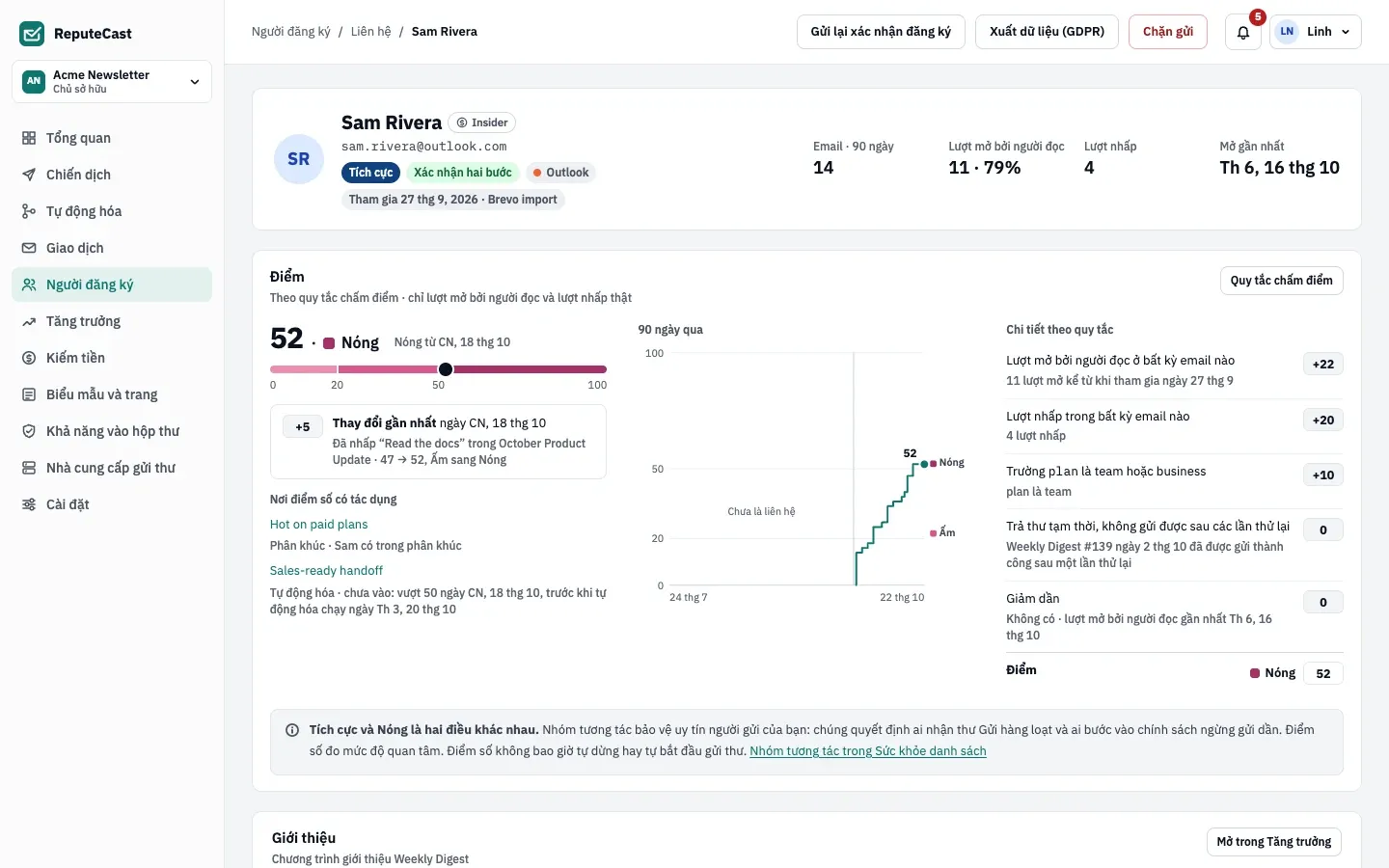
Task: Open Giao dịch envelope icon
Action: [x=29, y=248]
